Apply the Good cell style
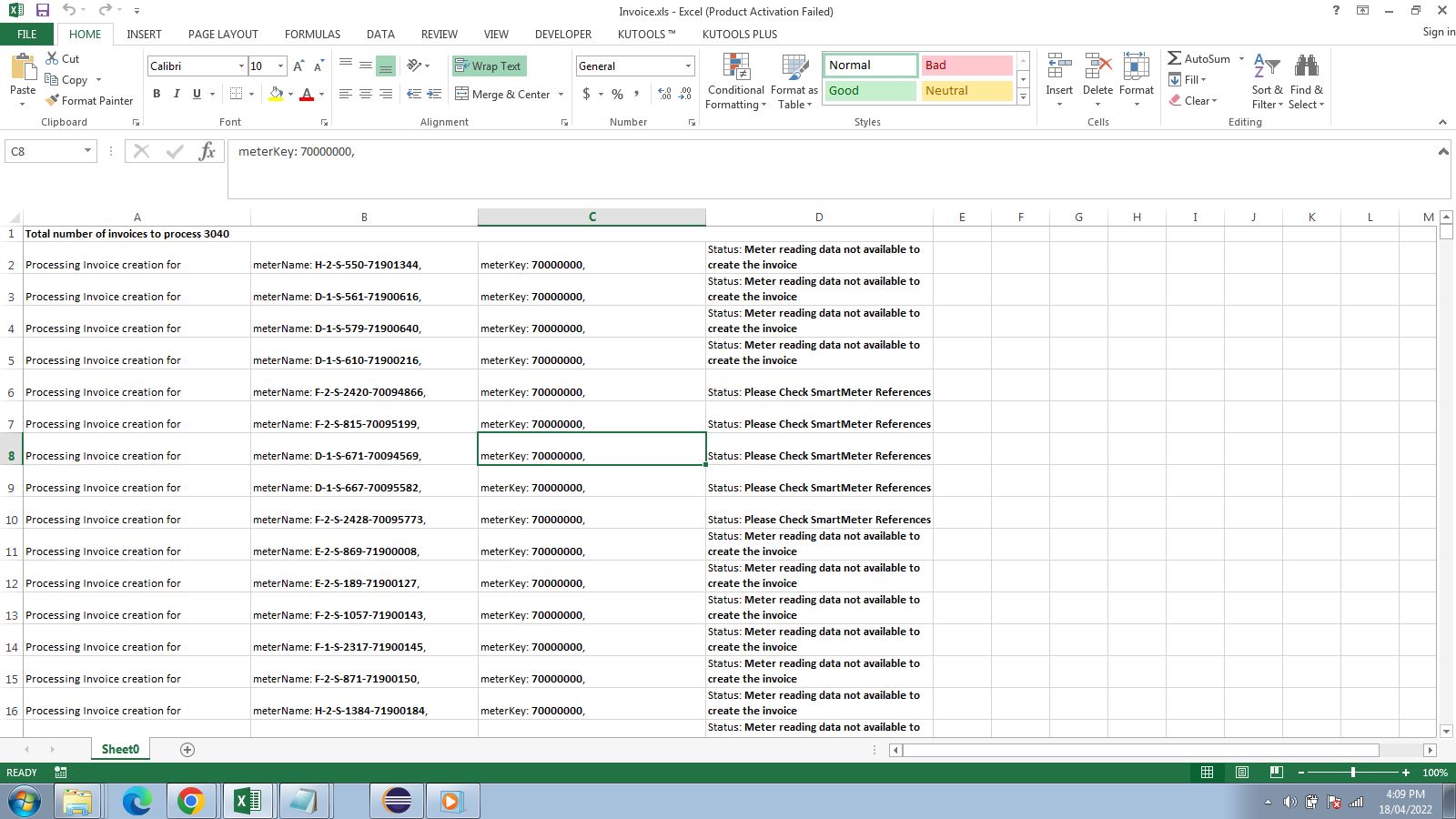The image size is (1456, 819). (x=871, y=90)
